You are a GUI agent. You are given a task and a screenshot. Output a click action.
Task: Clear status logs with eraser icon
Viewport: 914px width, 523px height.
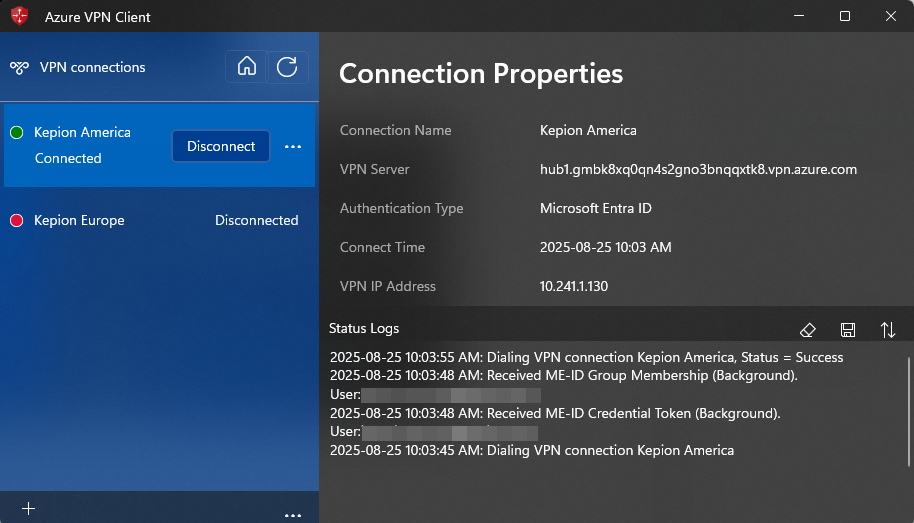(x=809, y=329)
